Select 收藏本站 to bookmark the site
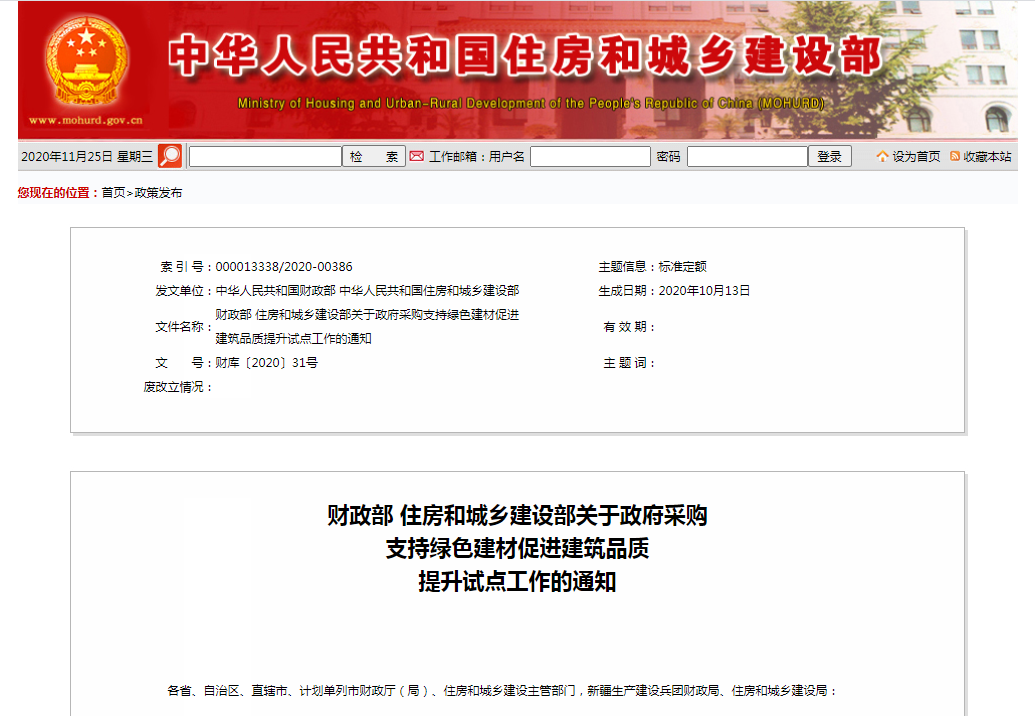Screen dimensions: 1035x716 pos(986,157)
